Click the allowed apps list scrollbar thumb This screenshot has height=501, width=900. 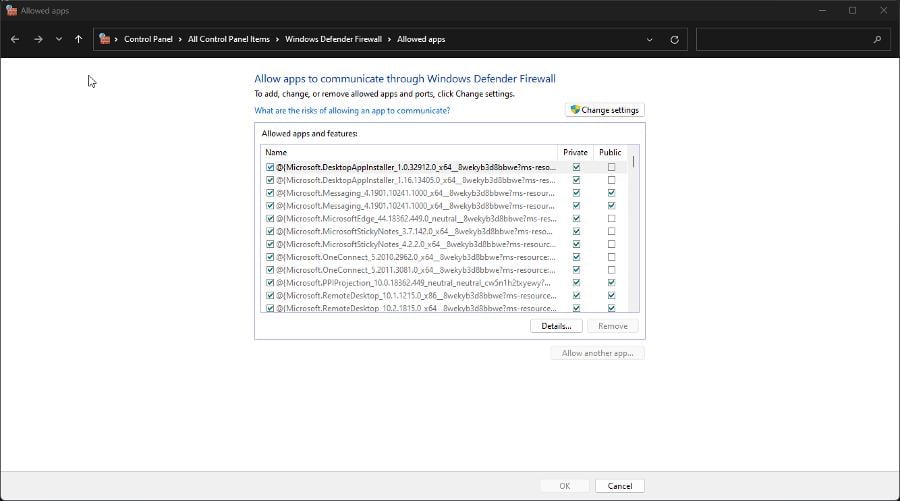click(634, 161)
